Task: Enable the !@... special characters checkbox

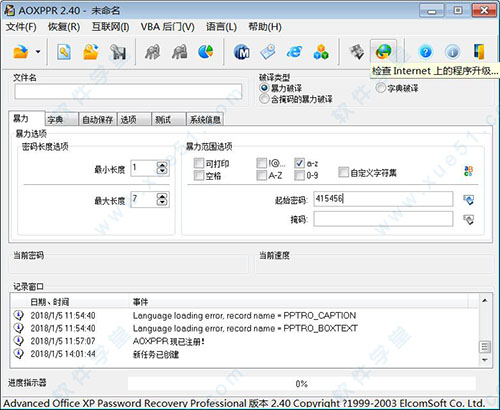Action: (x=262, y=163)
